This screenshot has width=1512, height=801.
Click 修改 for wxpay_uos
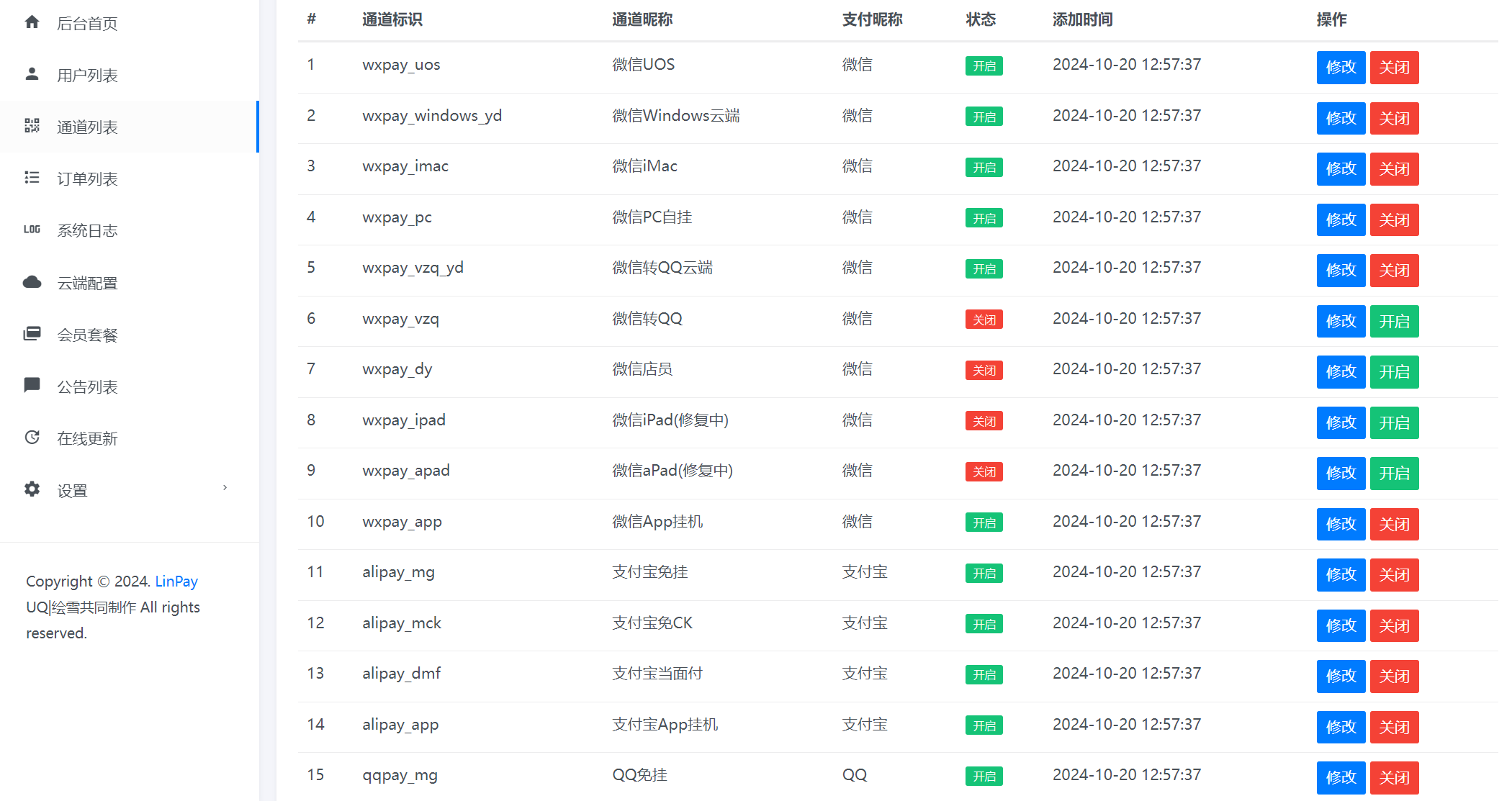click(1341, 68)
